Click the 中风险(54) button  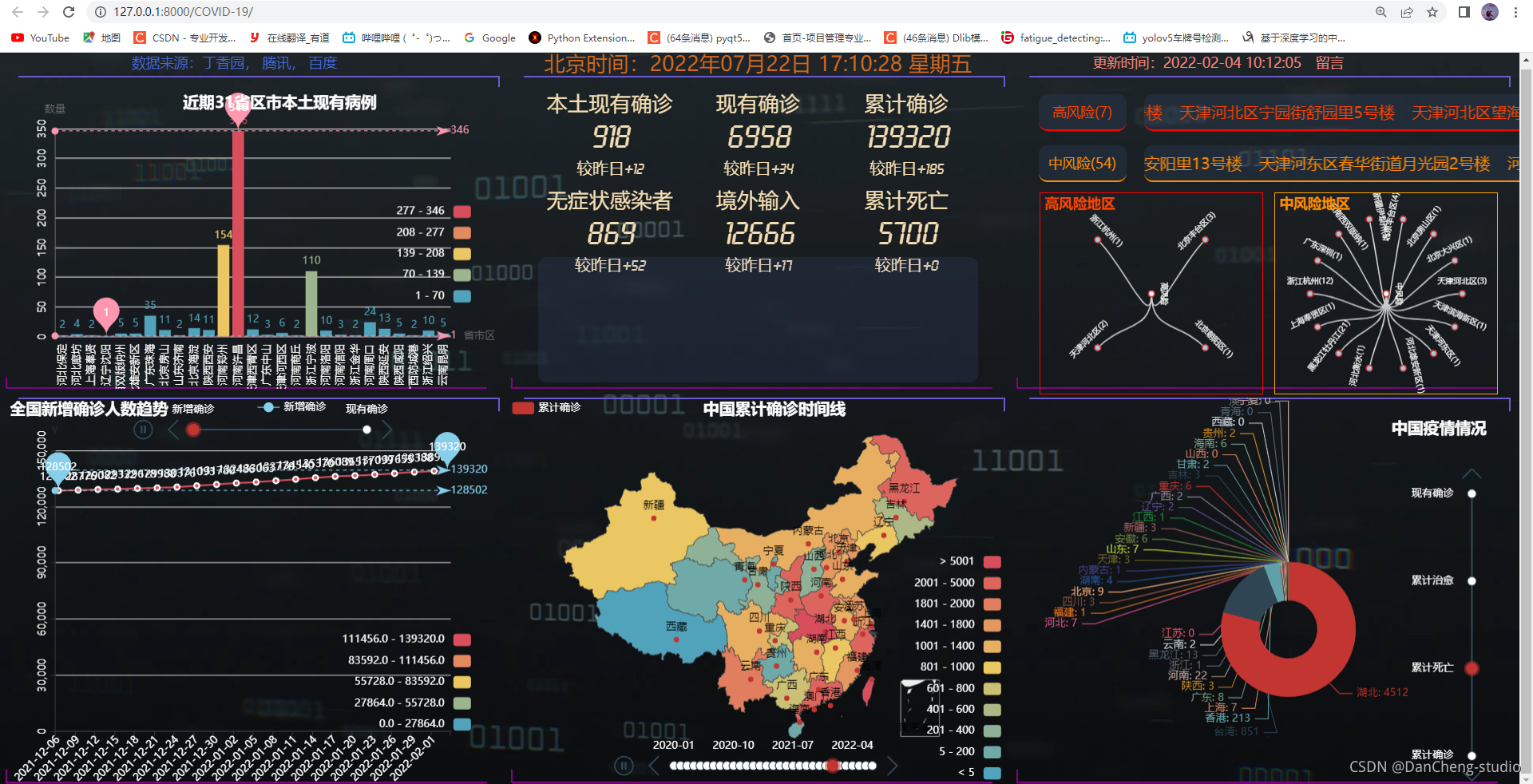click(1082, 164)
